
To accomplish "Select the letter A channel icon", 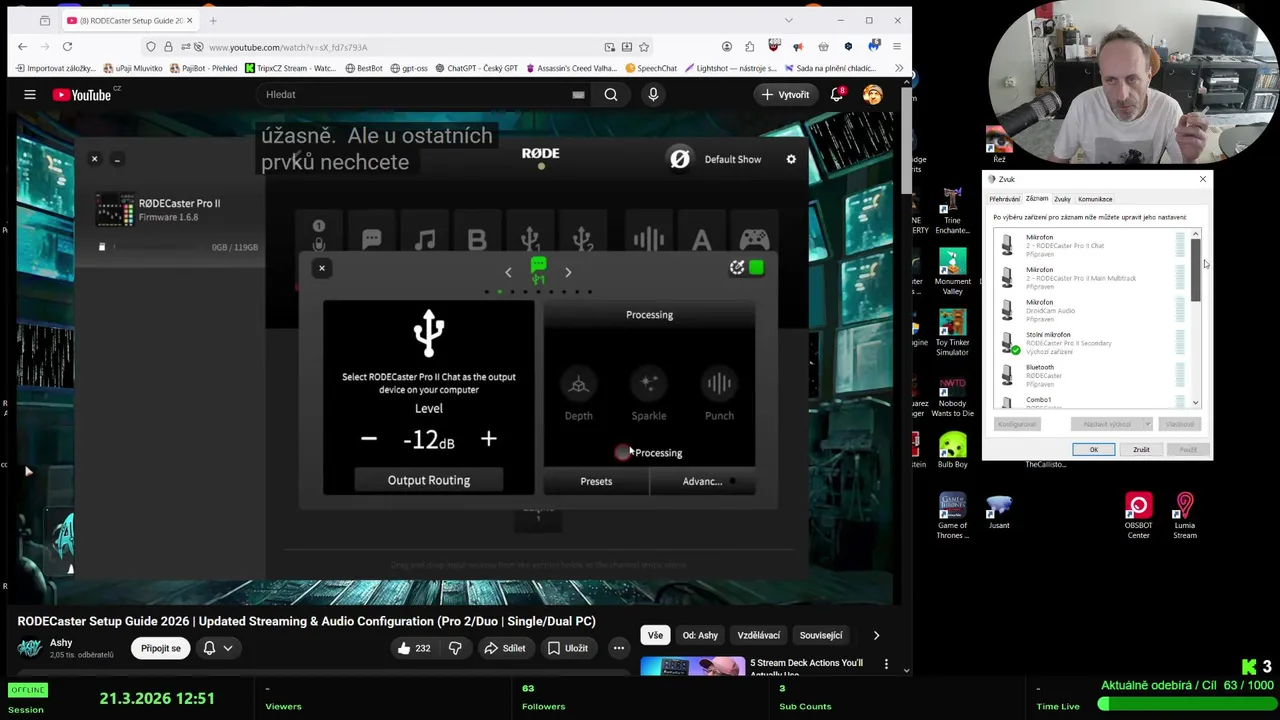I will [701, 239].
